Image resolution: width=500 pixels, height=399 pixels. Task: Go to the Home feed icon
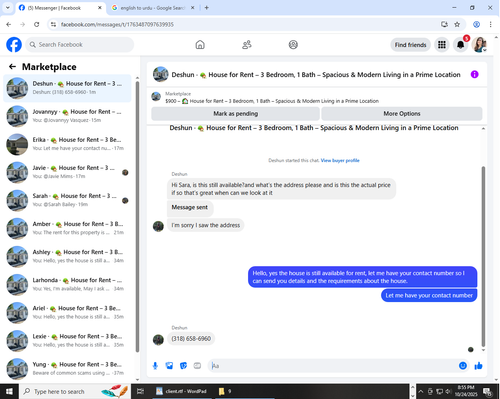tap(200, 45)
